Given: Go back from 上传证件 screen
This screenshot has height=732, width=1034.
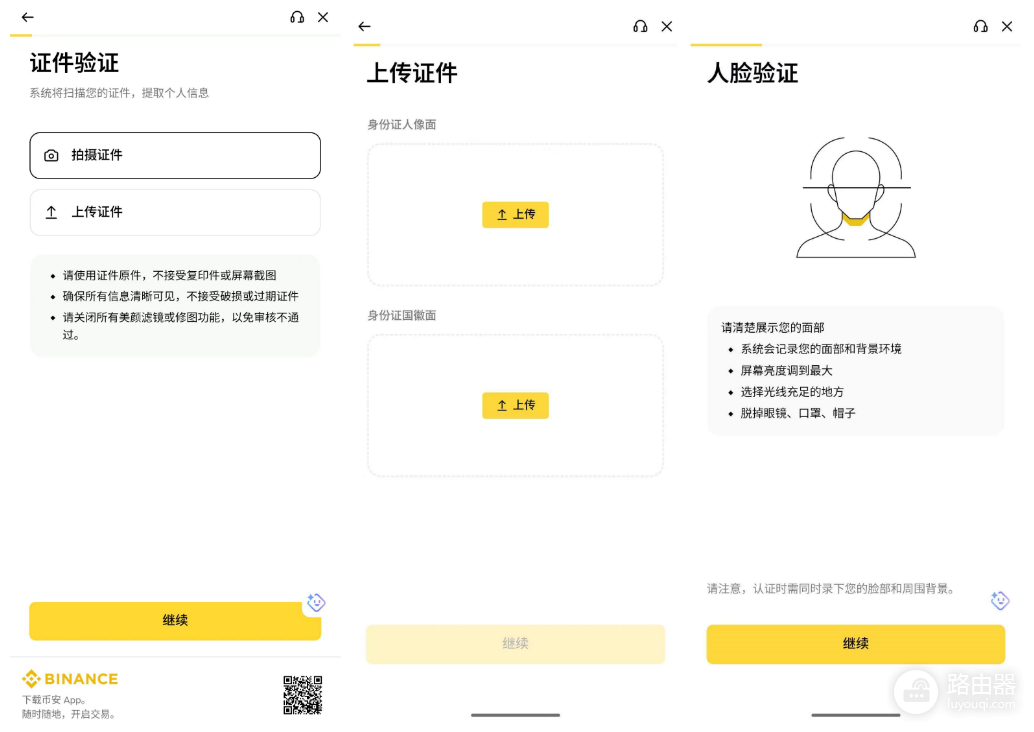Looking at the screenshot, I should [364, 26].
